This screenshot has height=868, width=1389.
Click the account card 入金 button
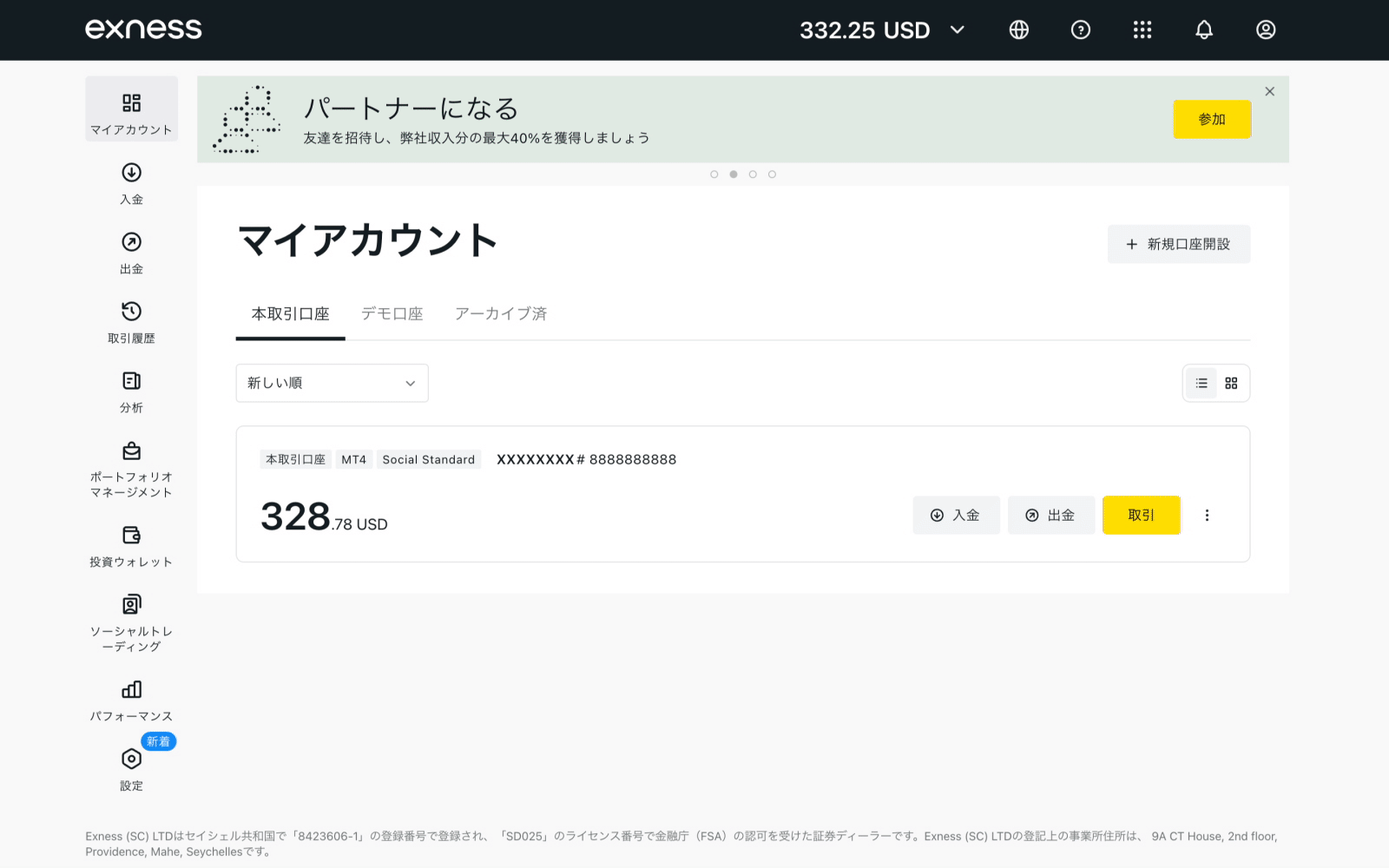click(956, 515)
